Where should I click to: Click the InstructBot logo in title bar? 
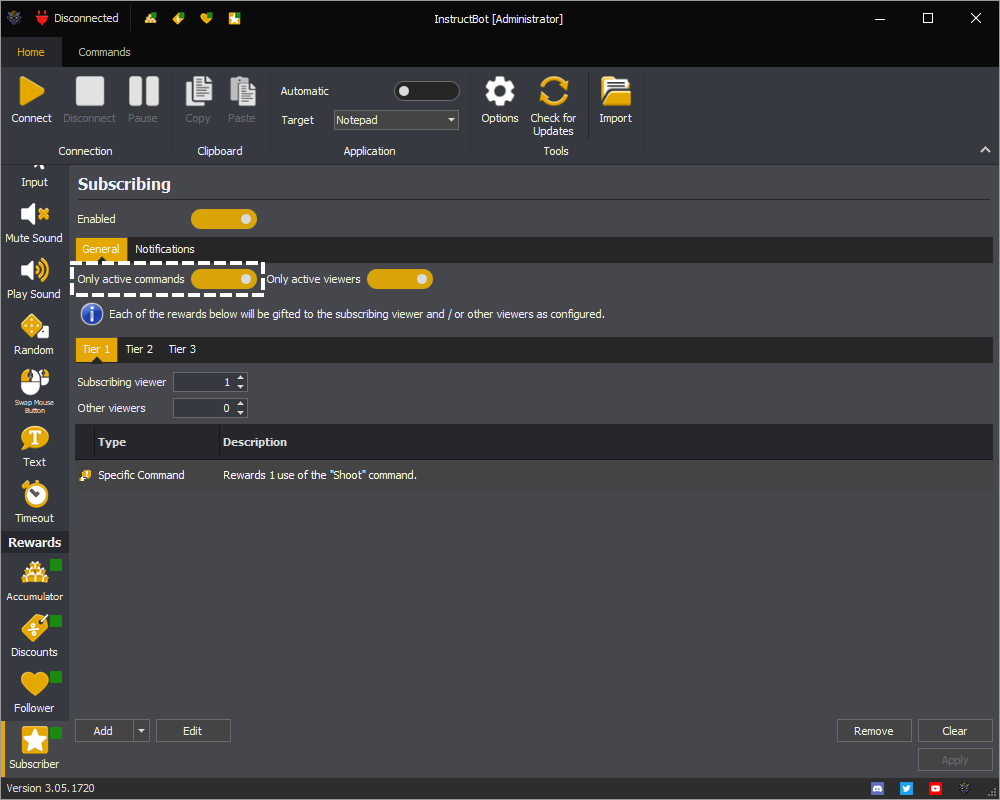point(14,19)
